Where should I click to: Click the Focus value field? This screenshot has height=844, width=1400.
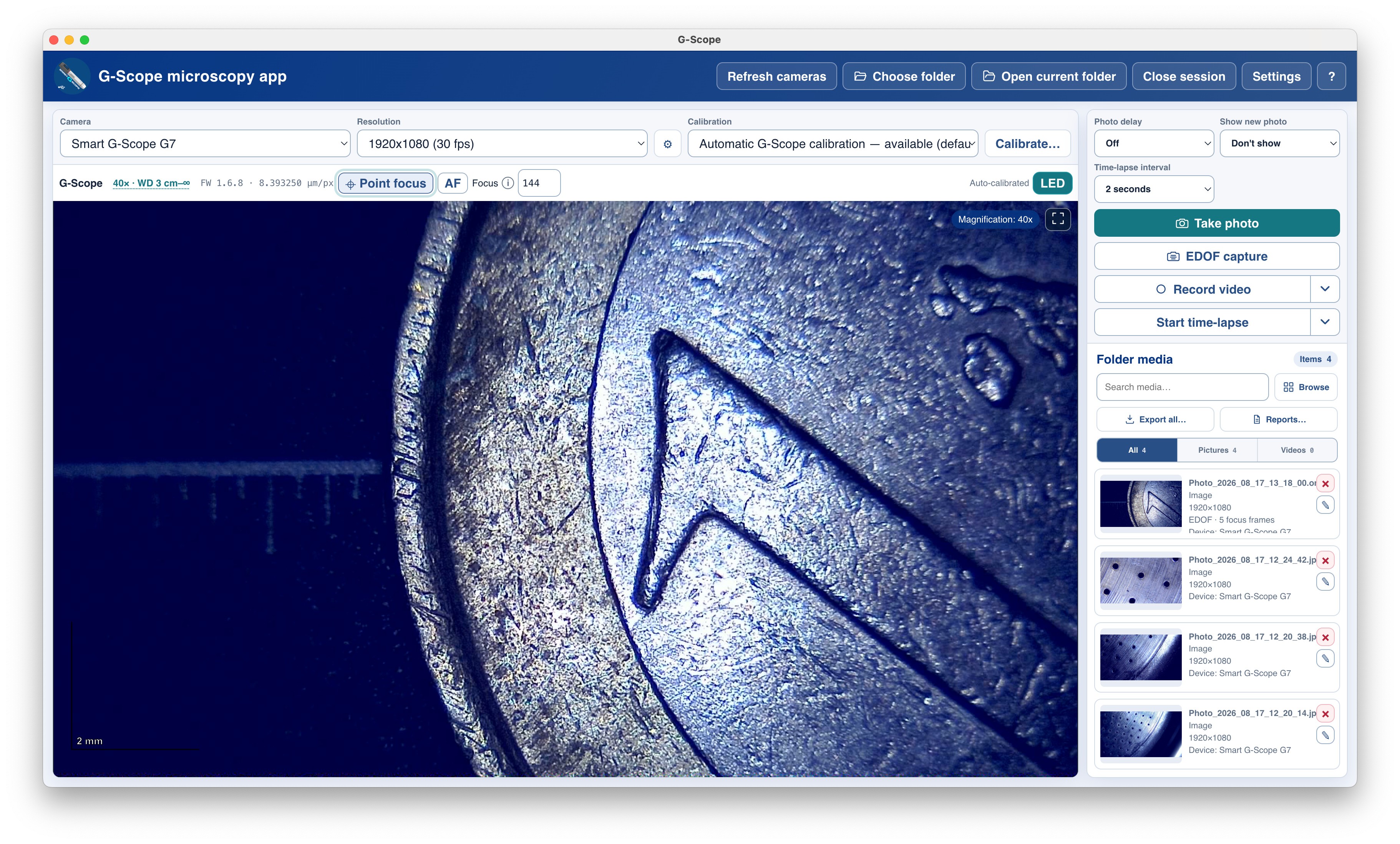pos(539,183)
